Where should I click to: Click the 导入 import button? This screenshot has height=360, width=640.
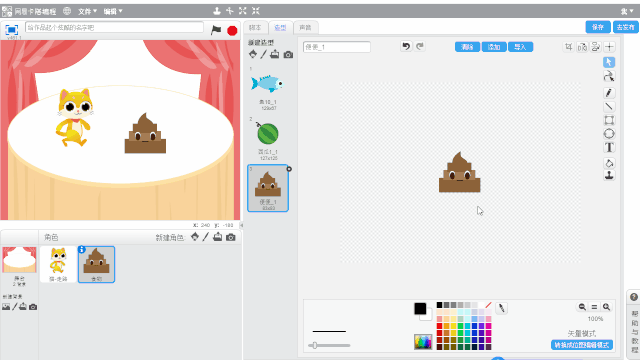click(x=520, y=47)
